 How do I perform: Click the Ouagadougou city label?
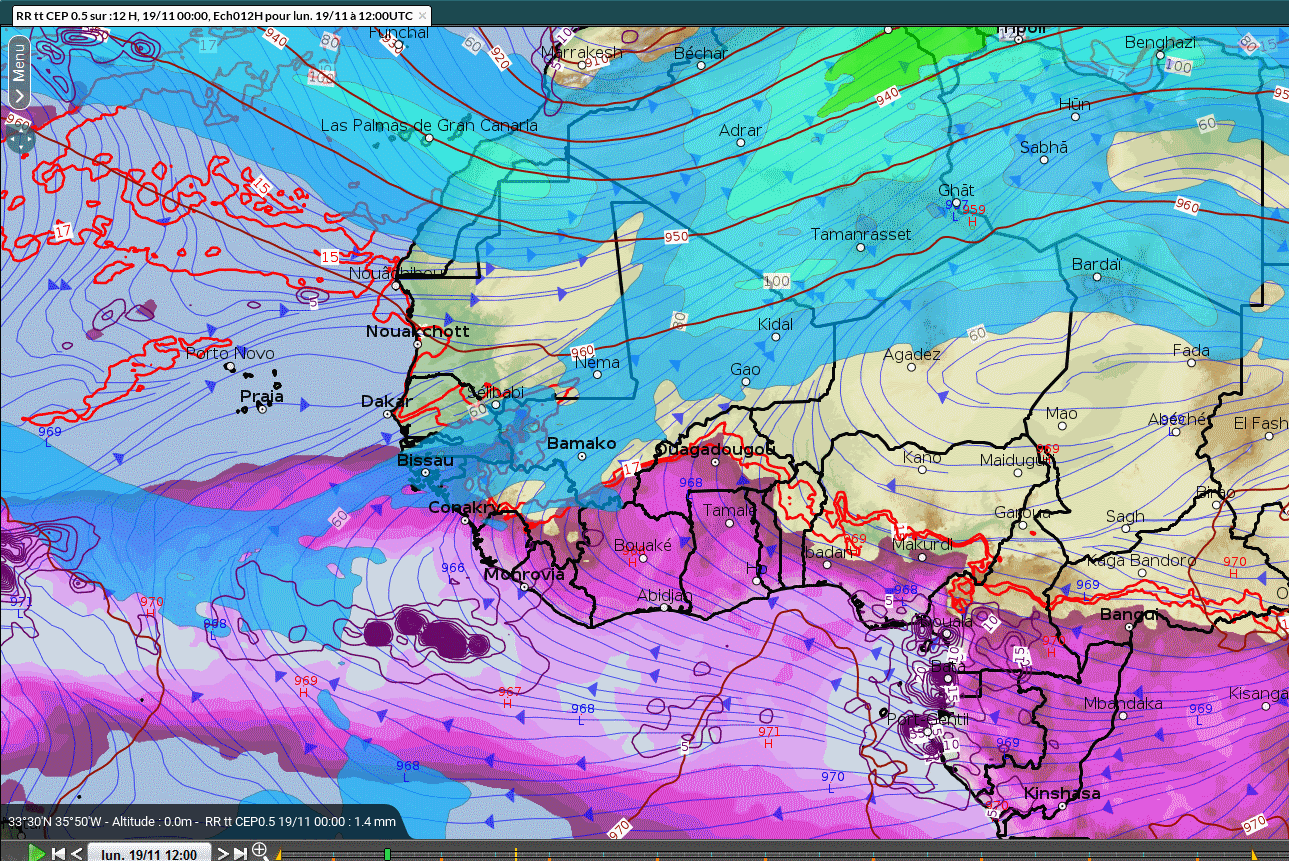(714, 450)
